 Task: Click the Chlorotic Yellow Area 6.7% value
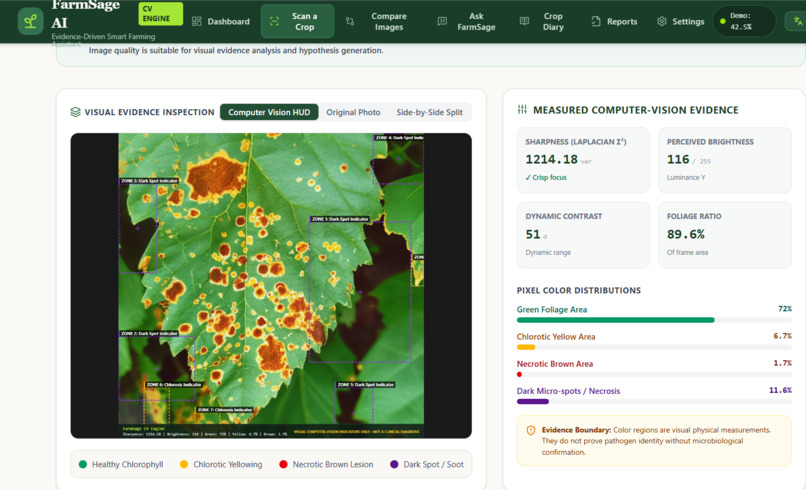coord(782,336)
